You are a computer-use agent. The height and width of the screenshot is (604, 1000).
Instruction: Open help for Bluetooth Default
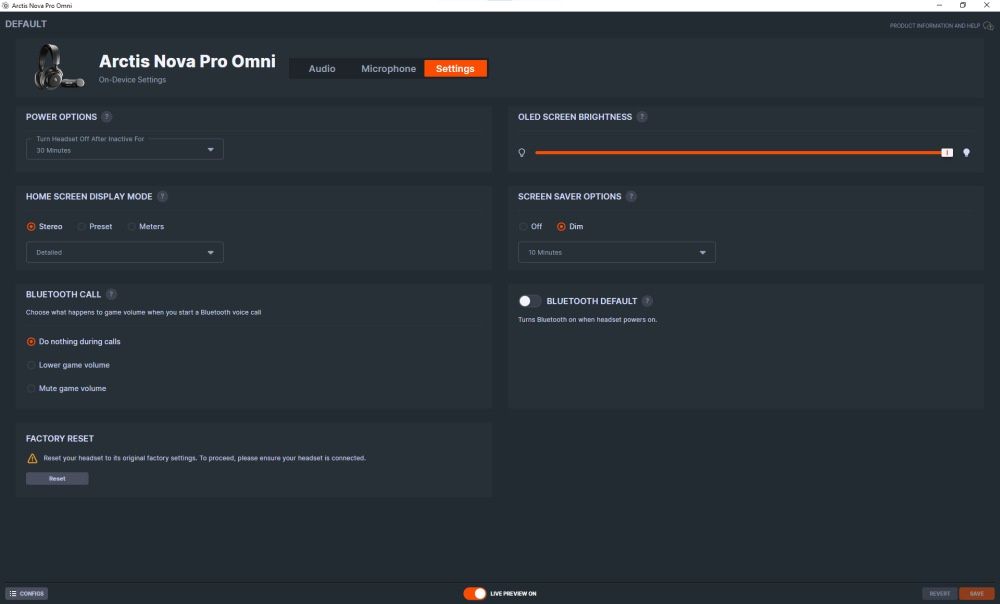(x=647, y=301)
